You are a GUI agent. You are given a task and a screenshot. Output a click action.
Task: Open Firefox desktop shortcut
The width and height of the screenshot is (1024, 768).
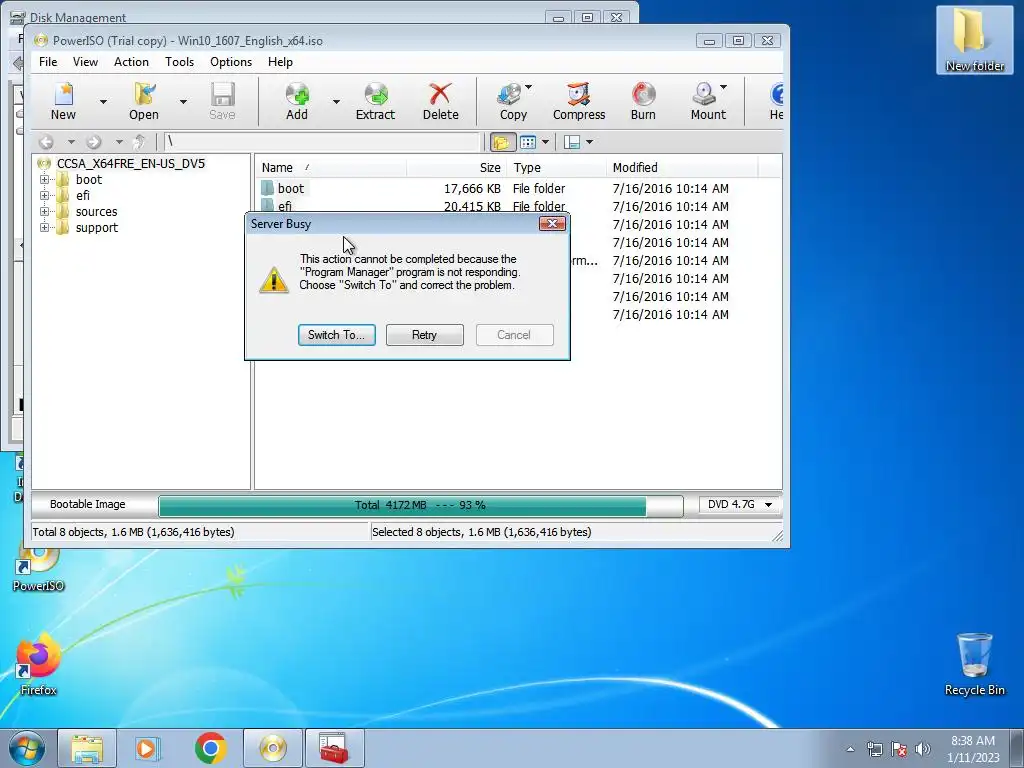point(38,664)
